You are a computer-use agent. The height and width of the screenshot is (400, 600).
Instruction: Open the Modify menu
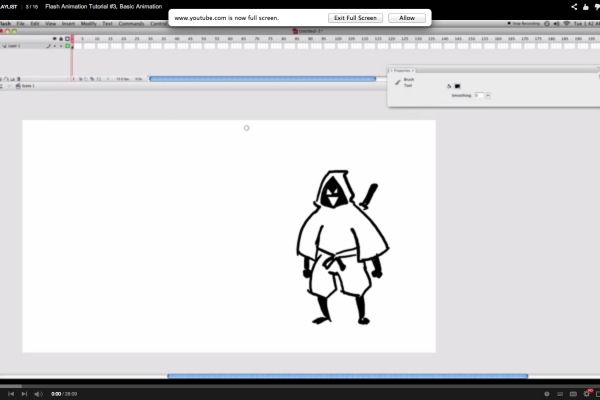coord(87,22)
